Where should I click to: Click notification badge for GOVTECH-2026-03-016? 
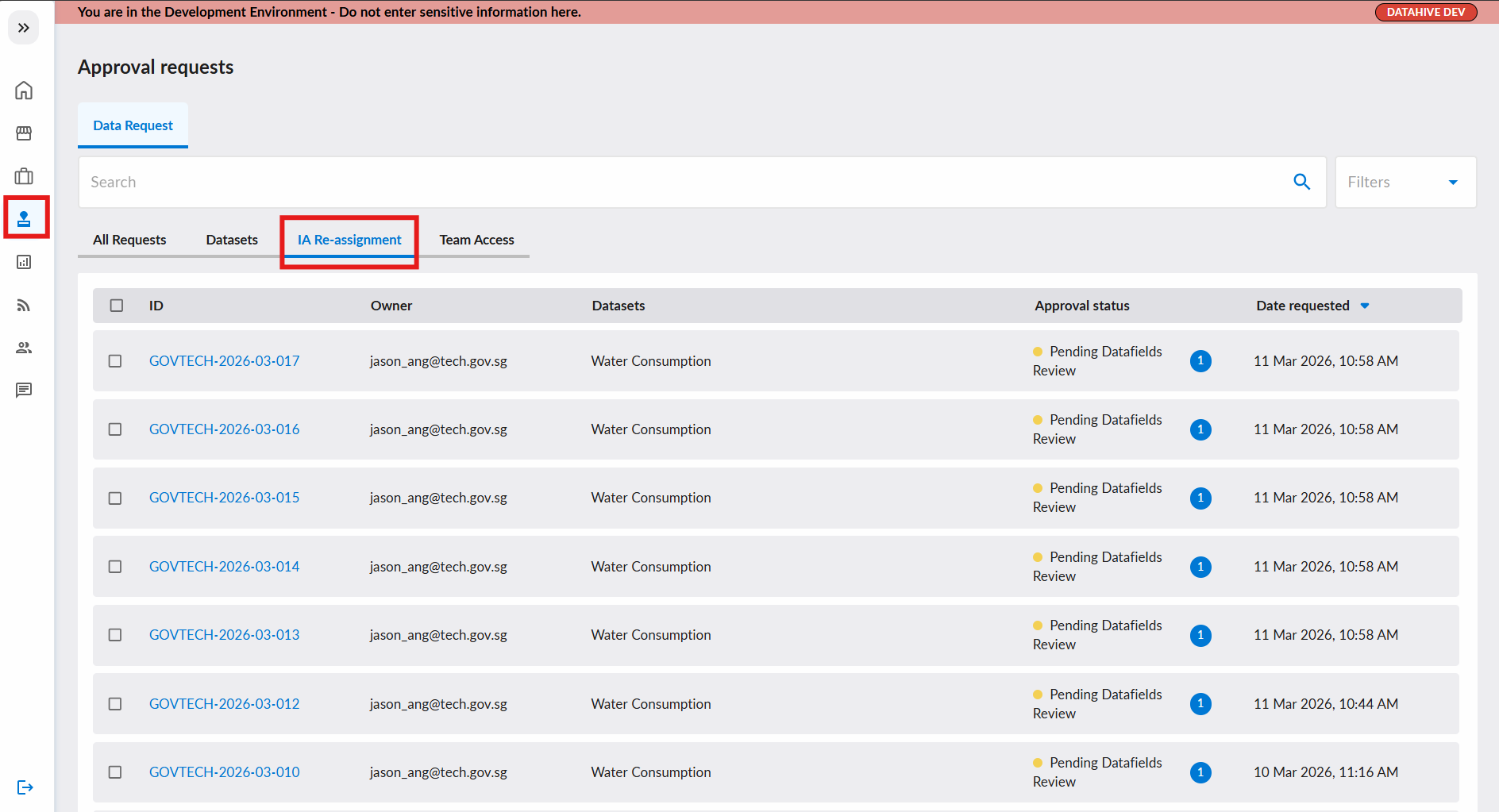pyautogui.click(x=1200, y=429)
